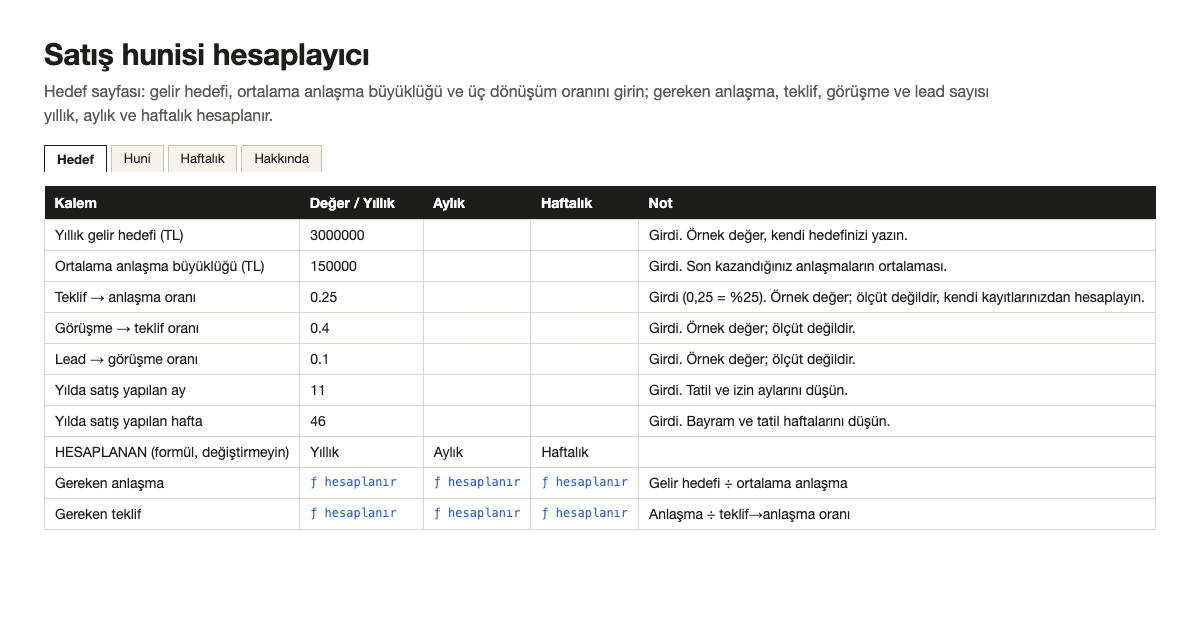The image size is (1200, 630).
Task: Click the Haftalık cell in the HESAPLANAN row
Action: [584, 452]
